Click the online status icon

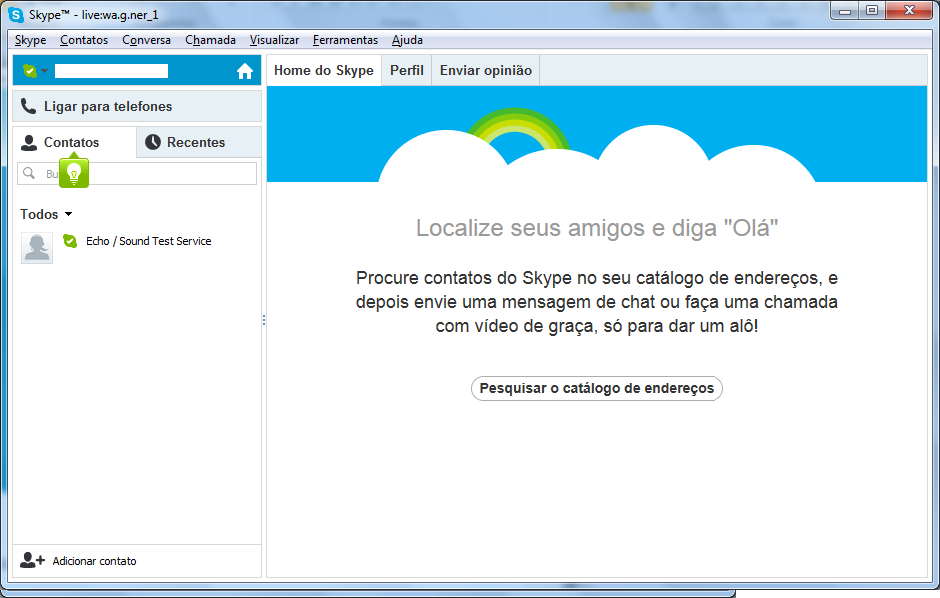tap(29, 71)
